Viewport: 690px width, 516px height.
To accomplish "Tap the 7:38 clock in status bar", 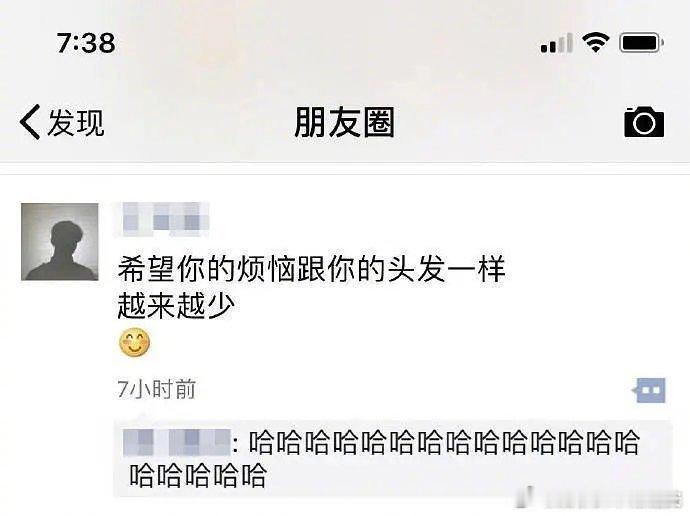I will click(86, 43).
